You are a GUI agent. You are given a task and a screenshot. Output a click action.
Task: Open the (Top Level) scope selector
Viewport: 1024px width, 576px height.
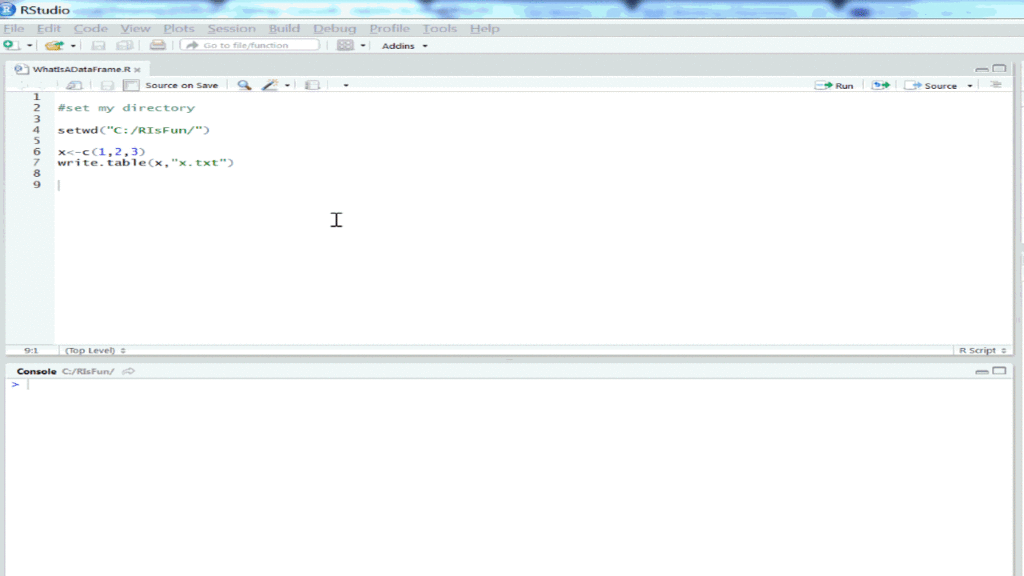(95, 351)
